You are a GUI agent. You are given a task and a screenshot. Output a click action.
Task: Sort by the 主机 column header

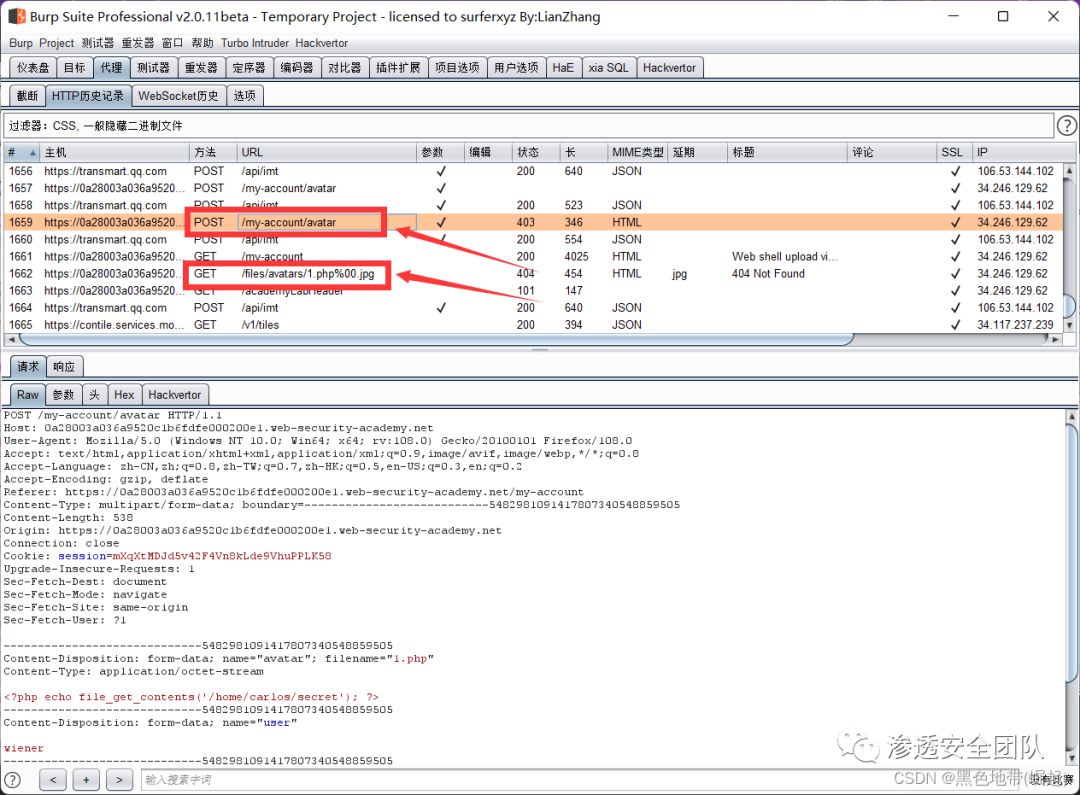114,152
